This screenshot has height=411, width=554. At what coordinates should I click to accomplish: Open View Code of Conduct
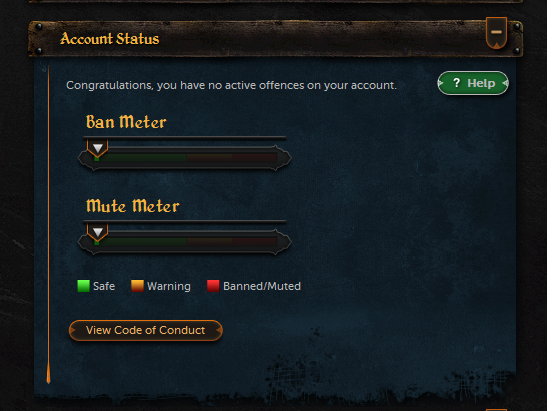pyautogui.click(x=146, y=330)
